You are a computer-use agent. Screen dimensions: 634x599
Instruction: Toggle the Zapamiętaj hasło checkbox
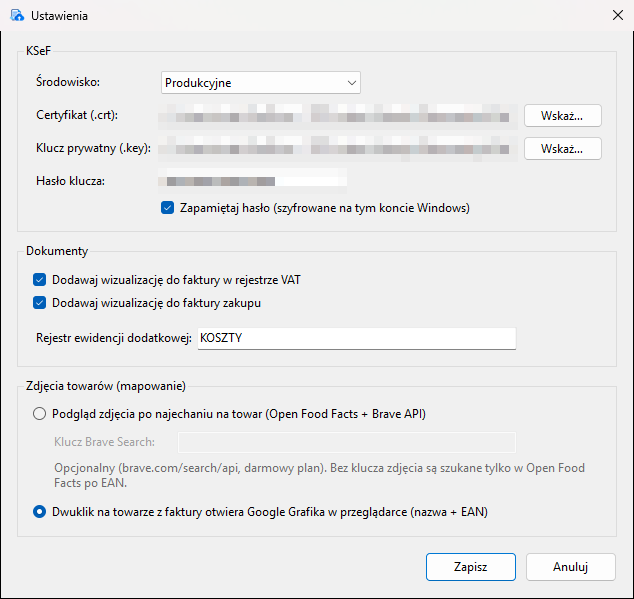coord(167,208)
